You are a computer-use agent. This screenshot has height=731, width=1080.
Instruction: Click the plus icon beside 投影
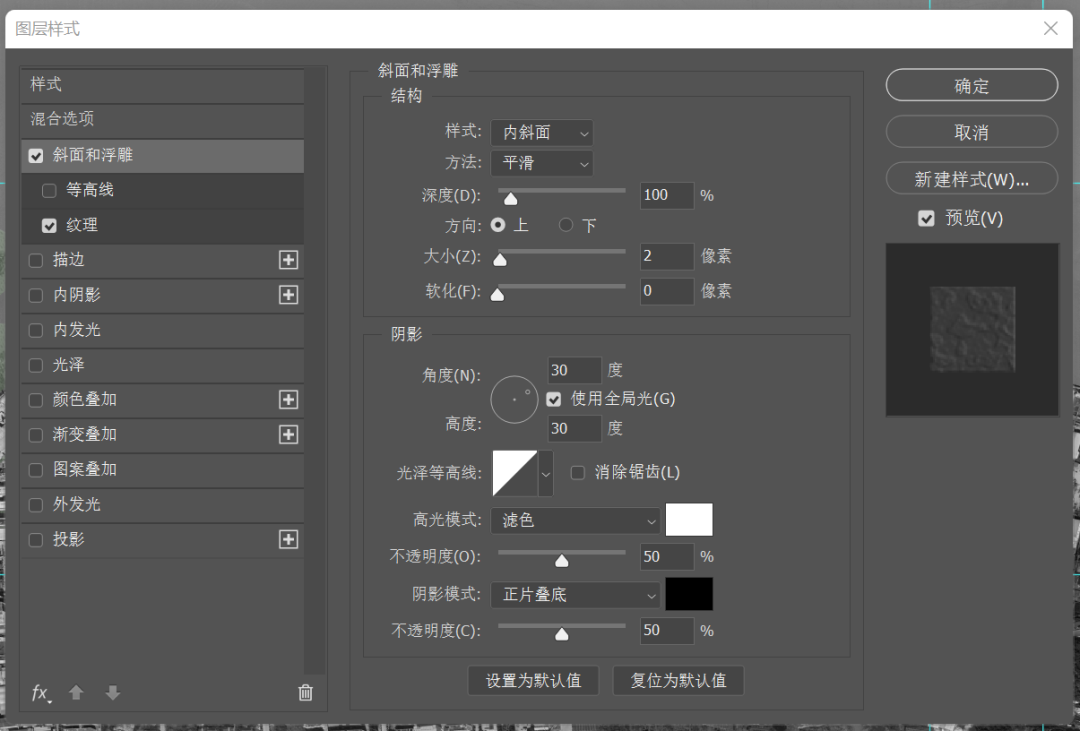288,540
